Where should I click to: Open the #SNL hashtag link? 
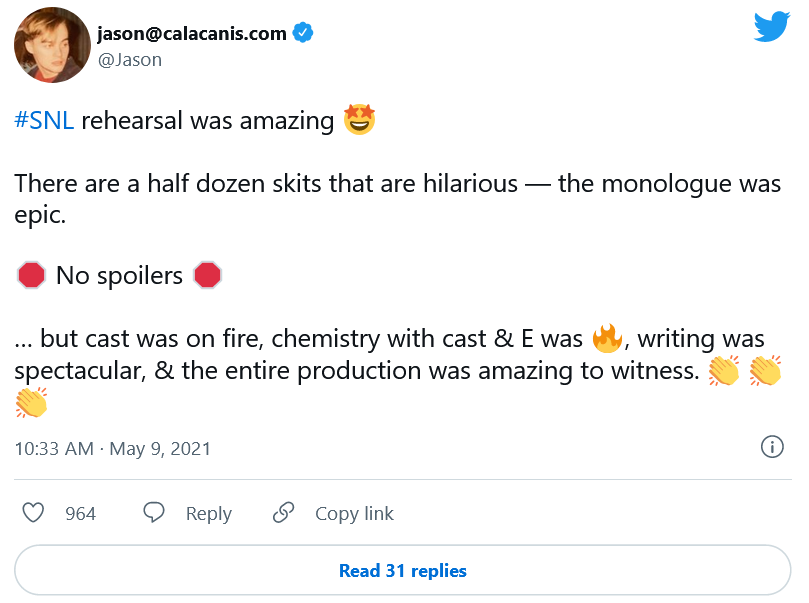pos(44,122)
